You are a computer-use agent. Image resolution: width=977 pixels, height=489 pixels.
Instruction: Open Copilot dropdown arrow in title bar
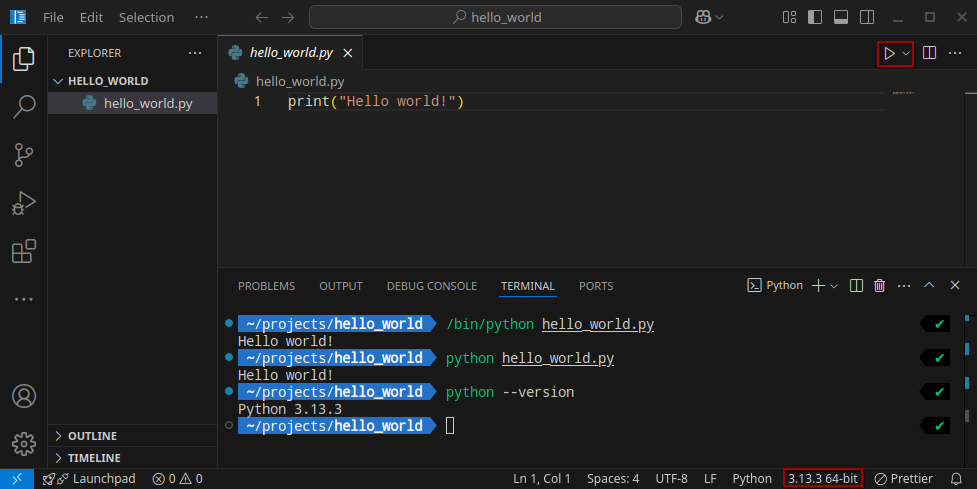pos(719,17)
